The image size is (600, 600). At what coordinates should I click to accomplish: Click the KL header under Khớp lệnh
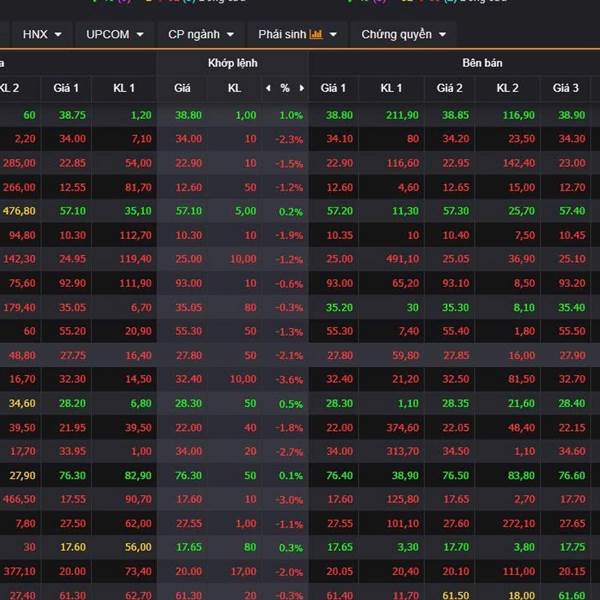[x=235, y=88]
